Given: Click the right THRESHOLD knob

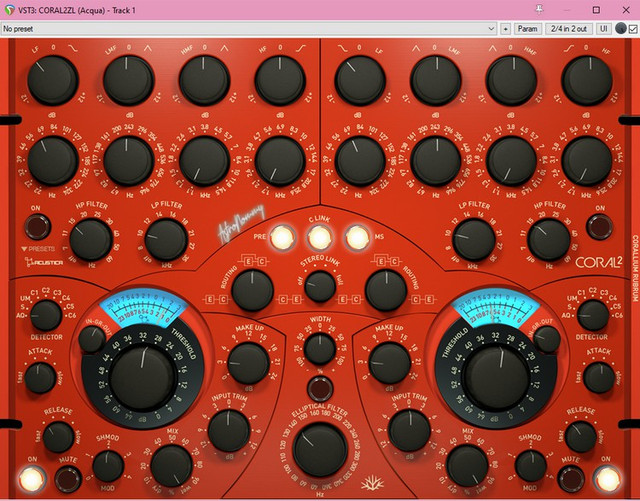Looking at the screenshot, I should click(x=496, y=378).
